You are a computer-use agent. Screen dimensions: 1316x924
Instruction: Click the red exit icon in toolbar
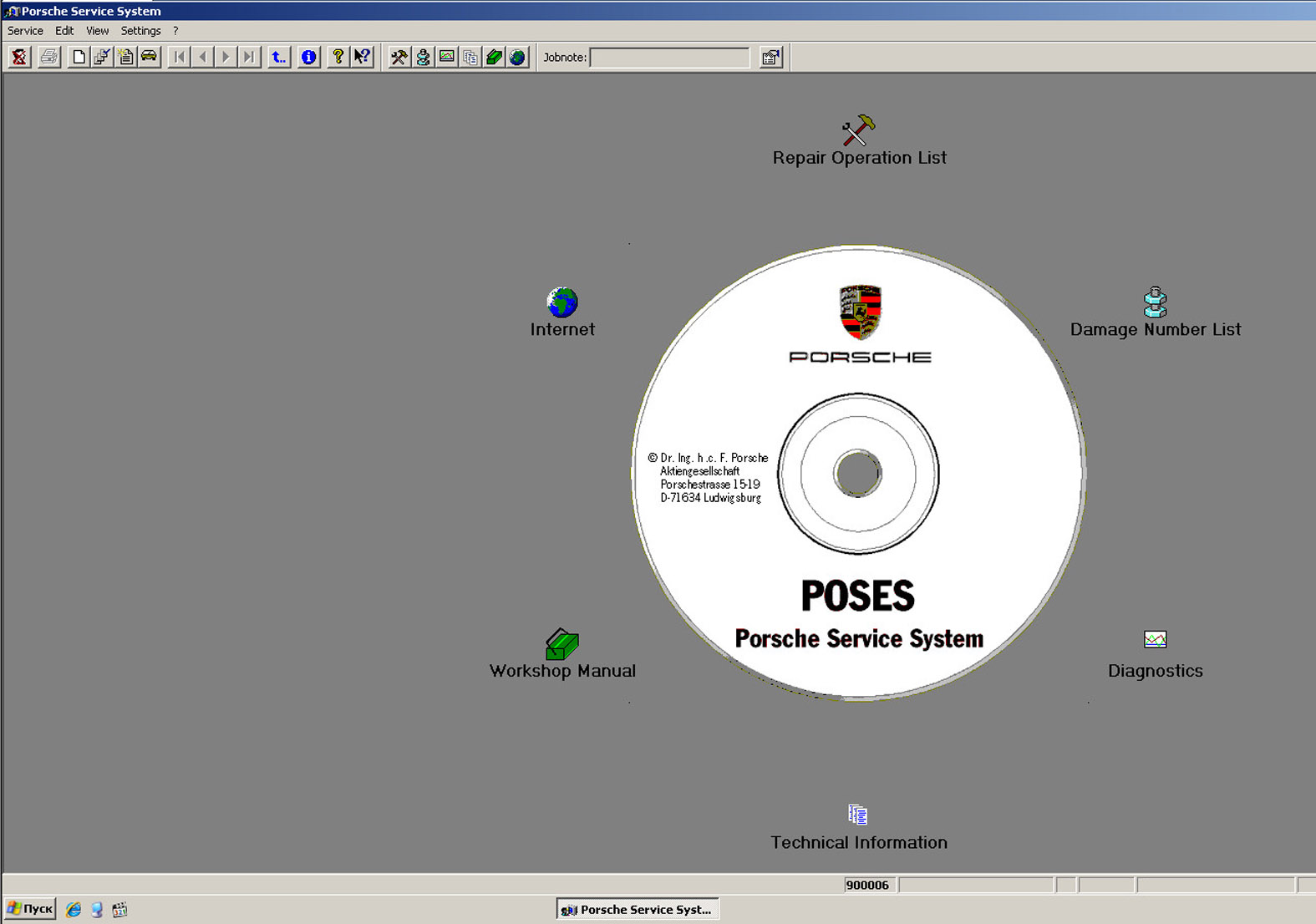tap(19, 57)
